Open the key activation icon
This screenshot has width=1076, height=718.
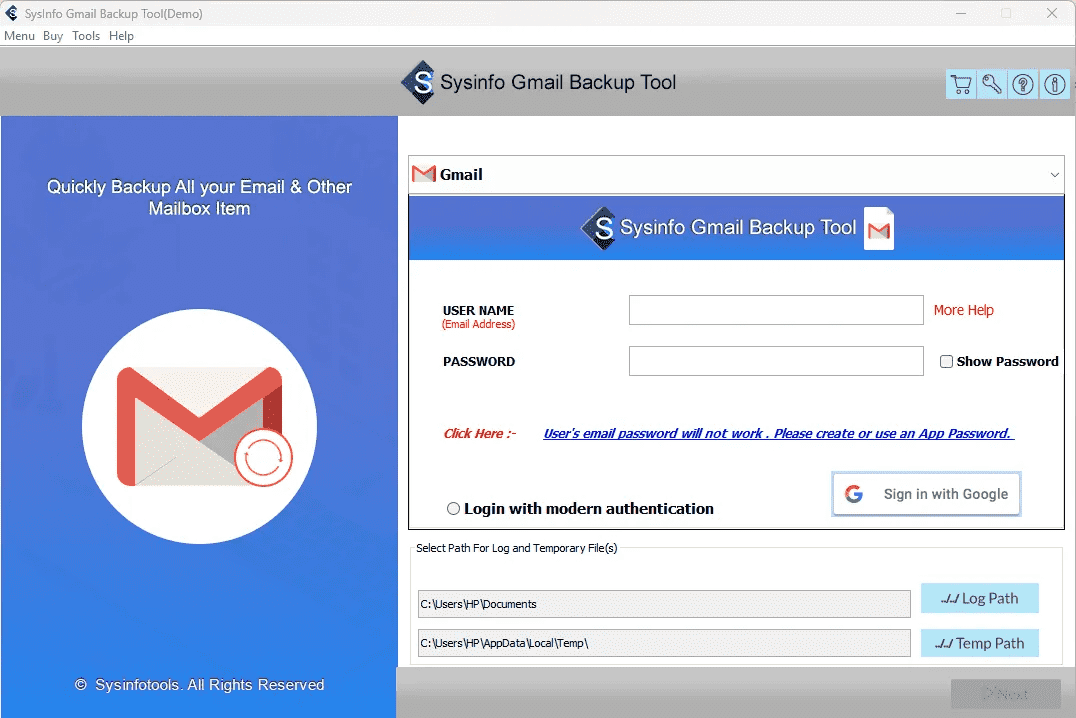pyautogui.click(x=992, y=85)
